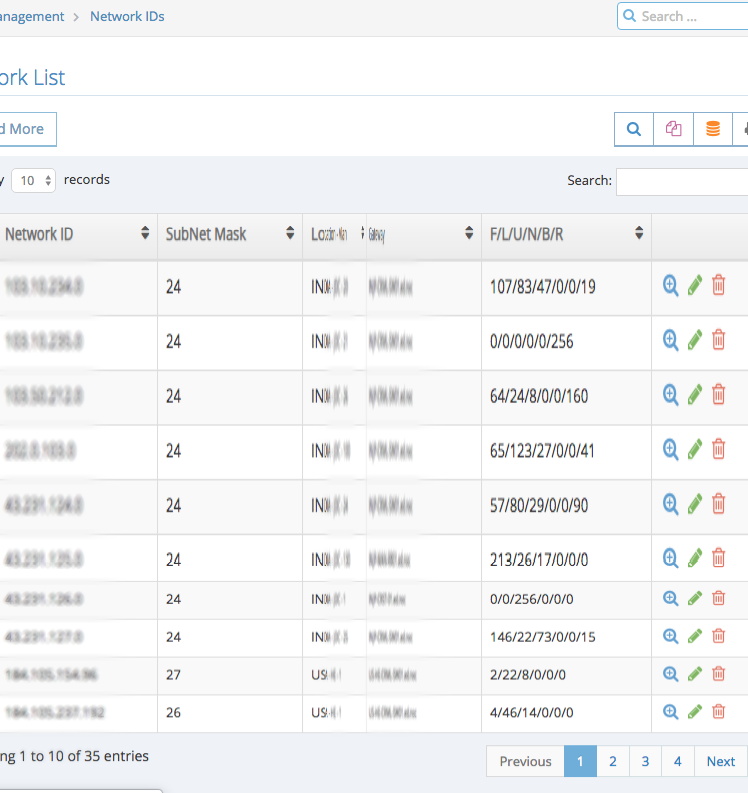The image size is (748, 793).
Task: Sort by the Network ID column
Action: pyautogui.click(x=78, y=234)
